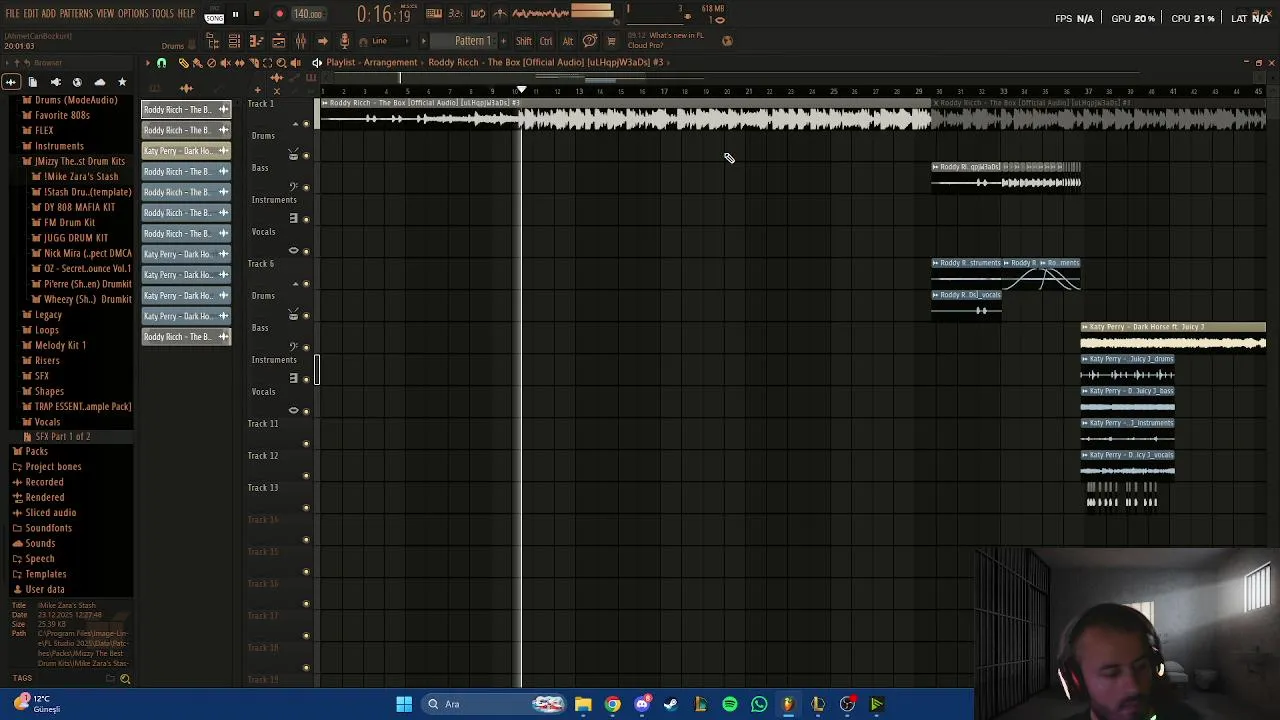Image resolution: width=1280 pixels, height=720 pixels.
Task: Select the playlist speaker playback tool
Action: click(x=295, y=62)
